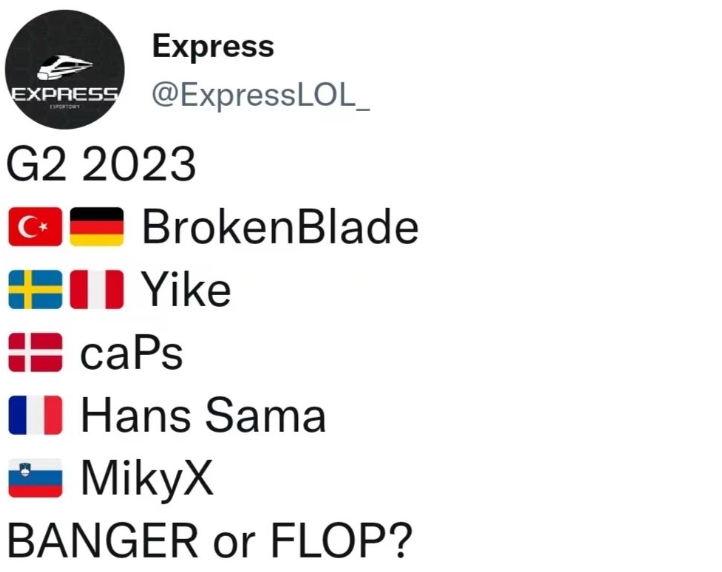The width and height of the screenshot is (722, 572).
Task: Click the Sweden flag emoji
Action: [35, 290]
